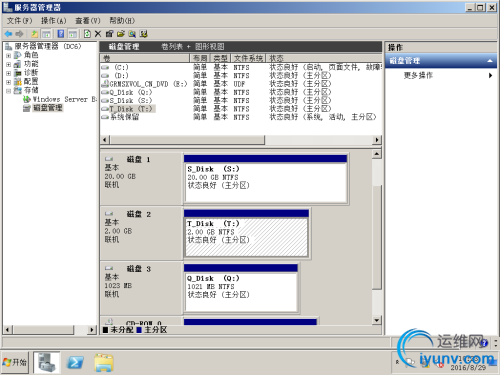Viewport: 500px width, 375px height.
Task: Launch PowerShell from taskbar
Action: coord(76,363)
